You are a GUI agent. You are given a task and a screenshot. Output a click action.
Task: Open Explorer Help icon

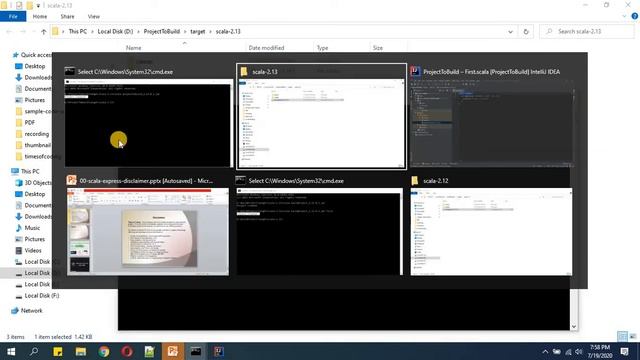click(x=635, y=16)
